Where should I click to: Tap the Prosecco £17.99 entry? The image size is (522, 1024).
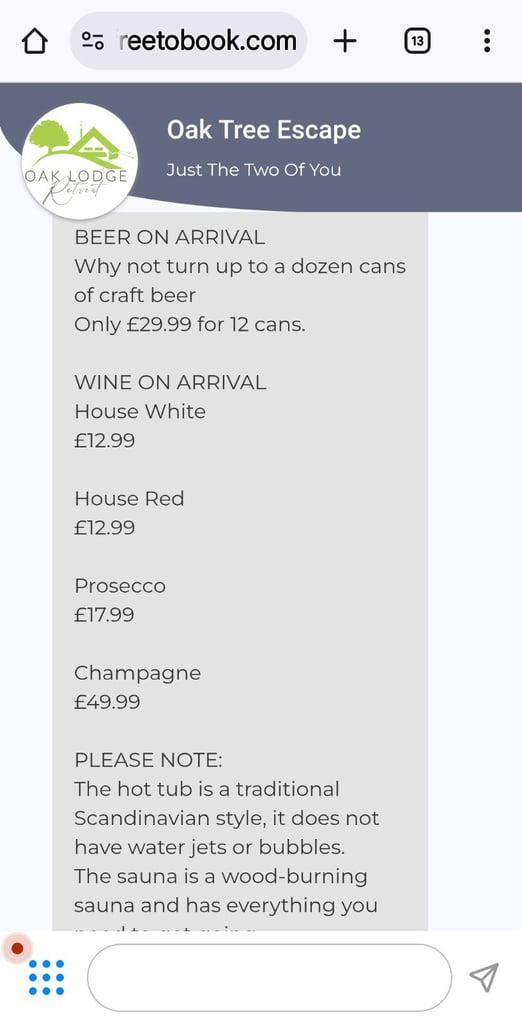click(x=120, y=600)
